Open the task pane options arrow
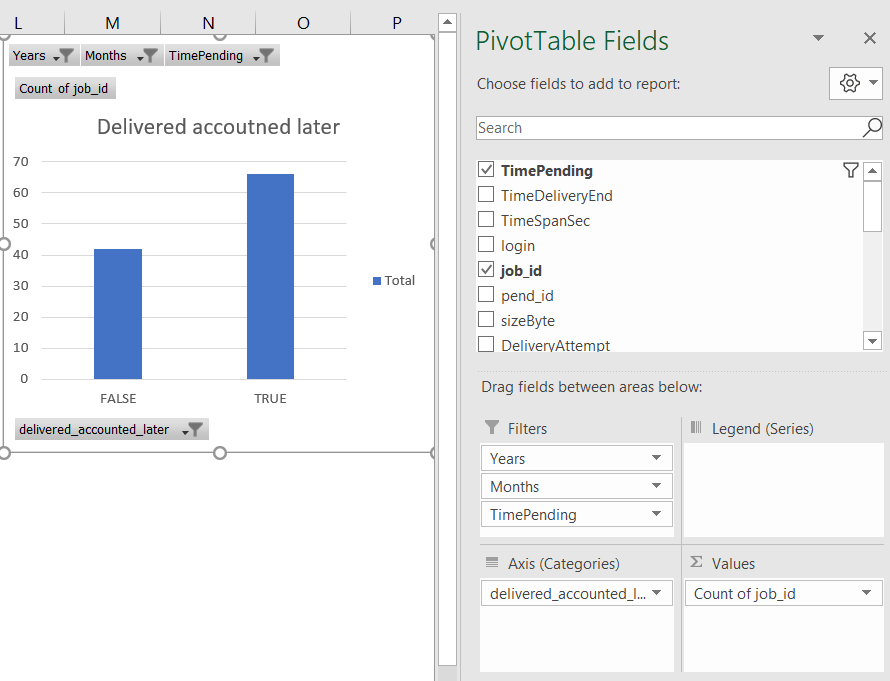890x681 pixels. [818, 39]
